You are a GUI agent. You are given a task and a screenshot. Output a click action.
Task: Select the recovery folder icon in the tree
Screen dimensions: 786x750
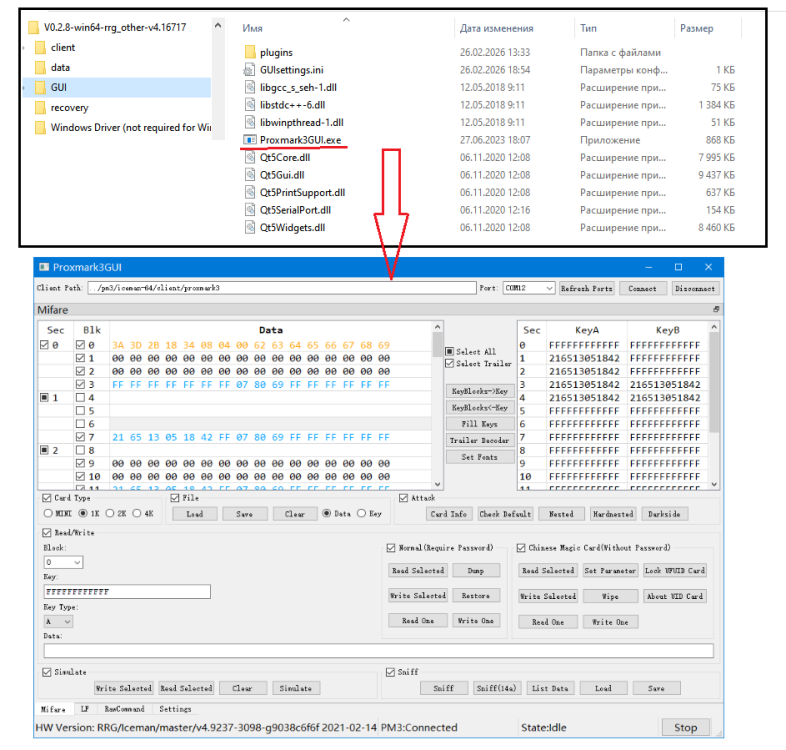40,108
